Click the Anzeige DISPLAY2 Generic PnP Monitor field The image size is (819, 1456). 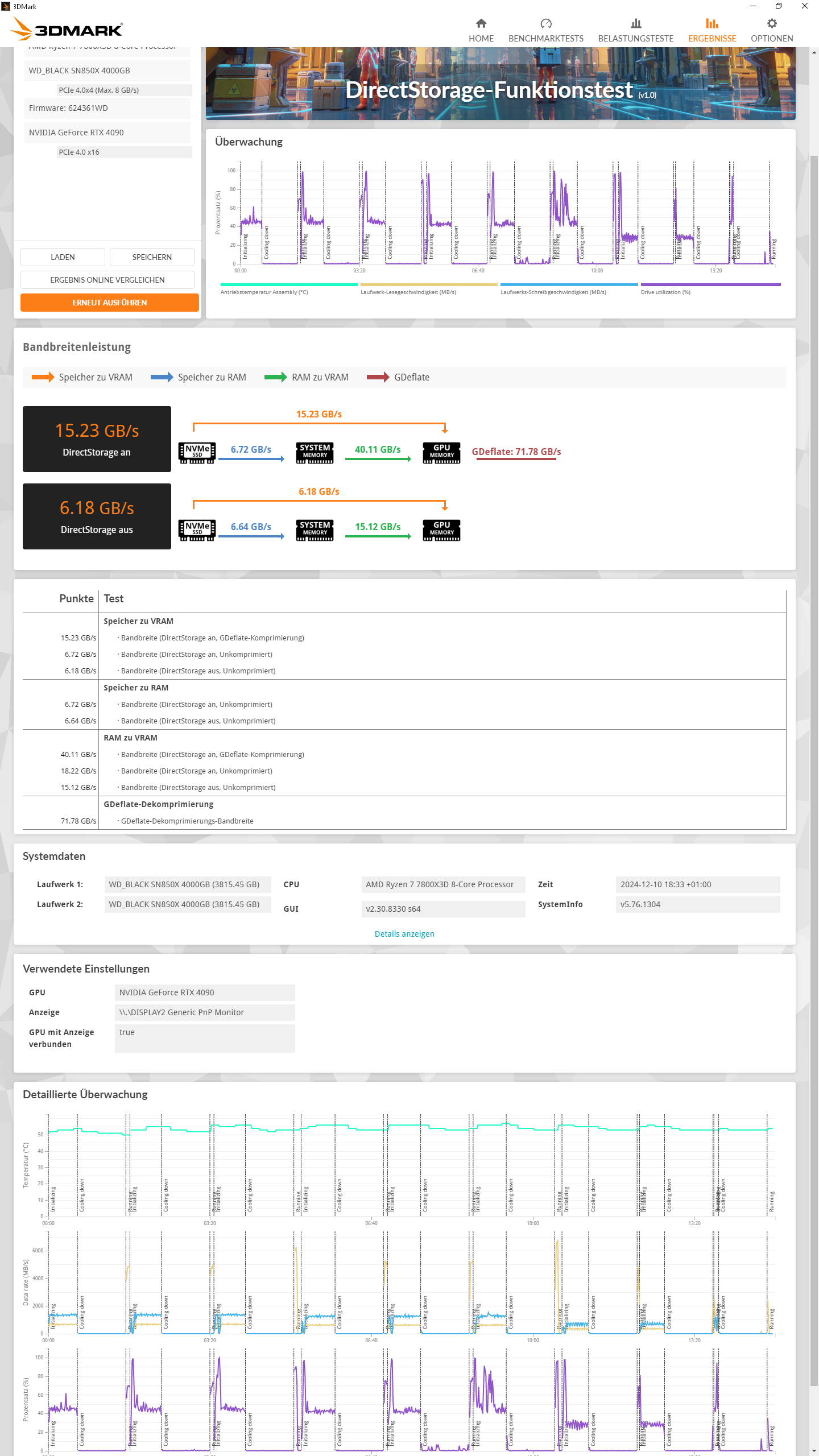click(205, 1012)
